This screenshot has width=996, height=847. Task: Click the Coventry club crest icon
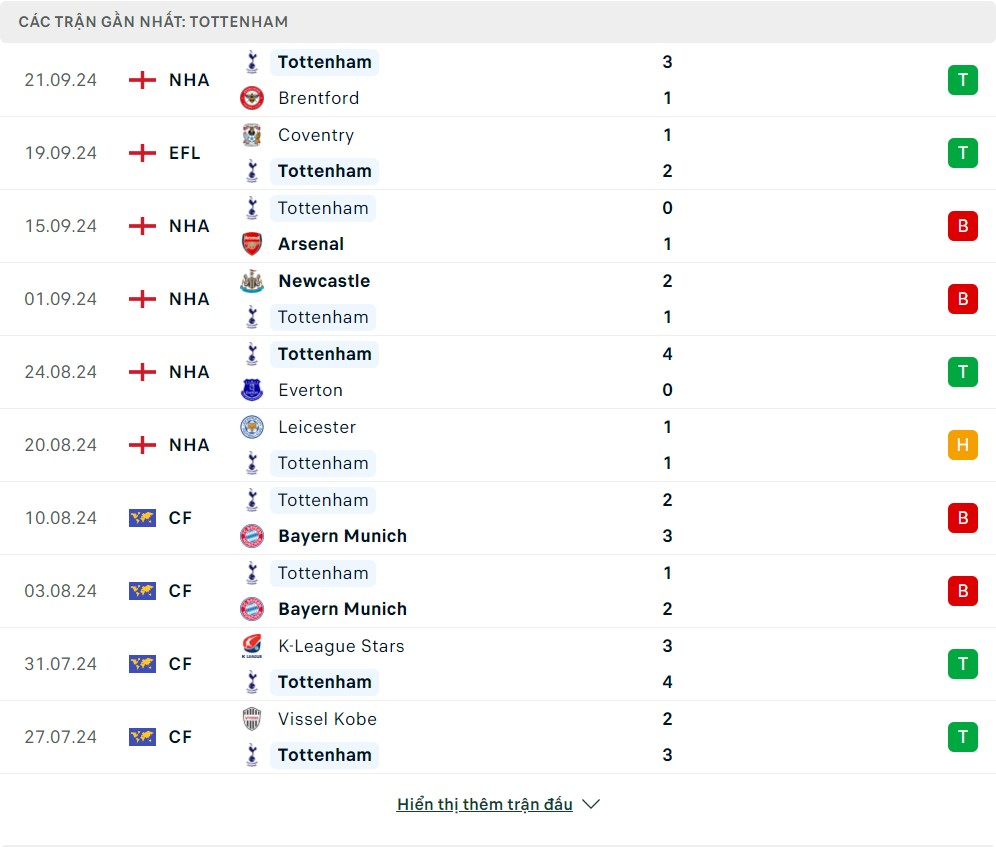point(252,135)
